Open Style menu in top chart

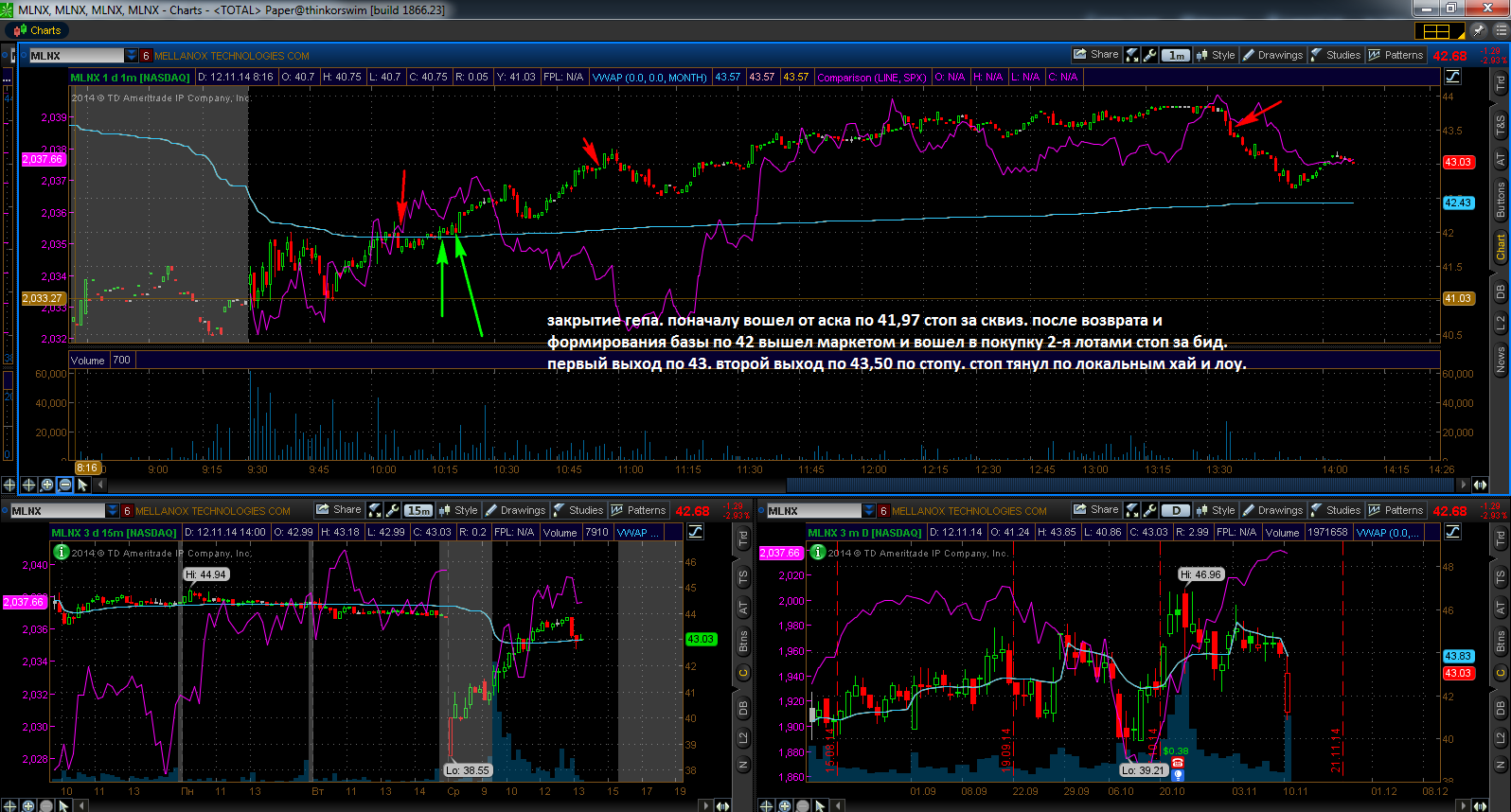pos(1216,55)
